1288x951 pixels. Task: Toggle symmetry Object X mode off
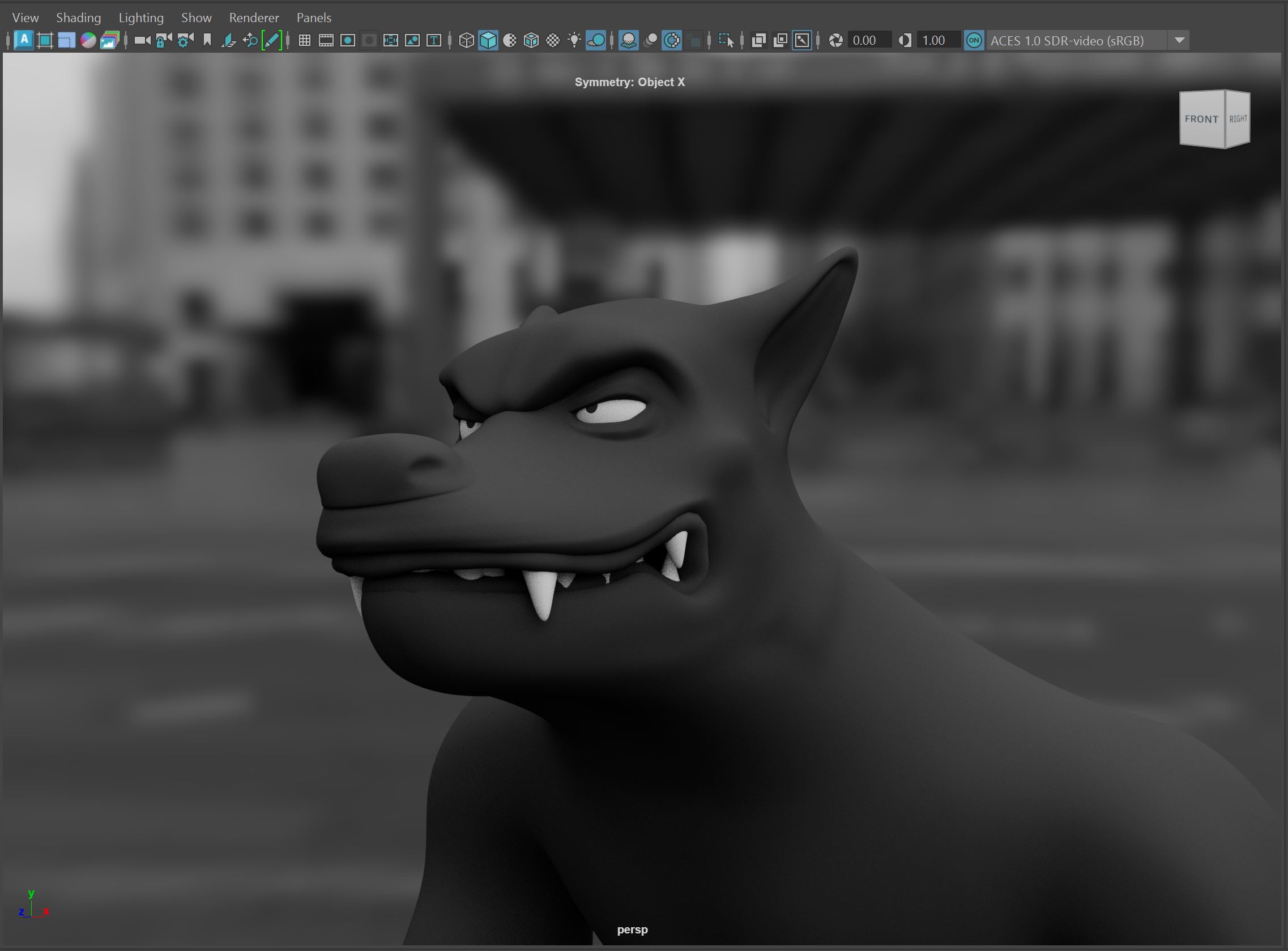270,41
